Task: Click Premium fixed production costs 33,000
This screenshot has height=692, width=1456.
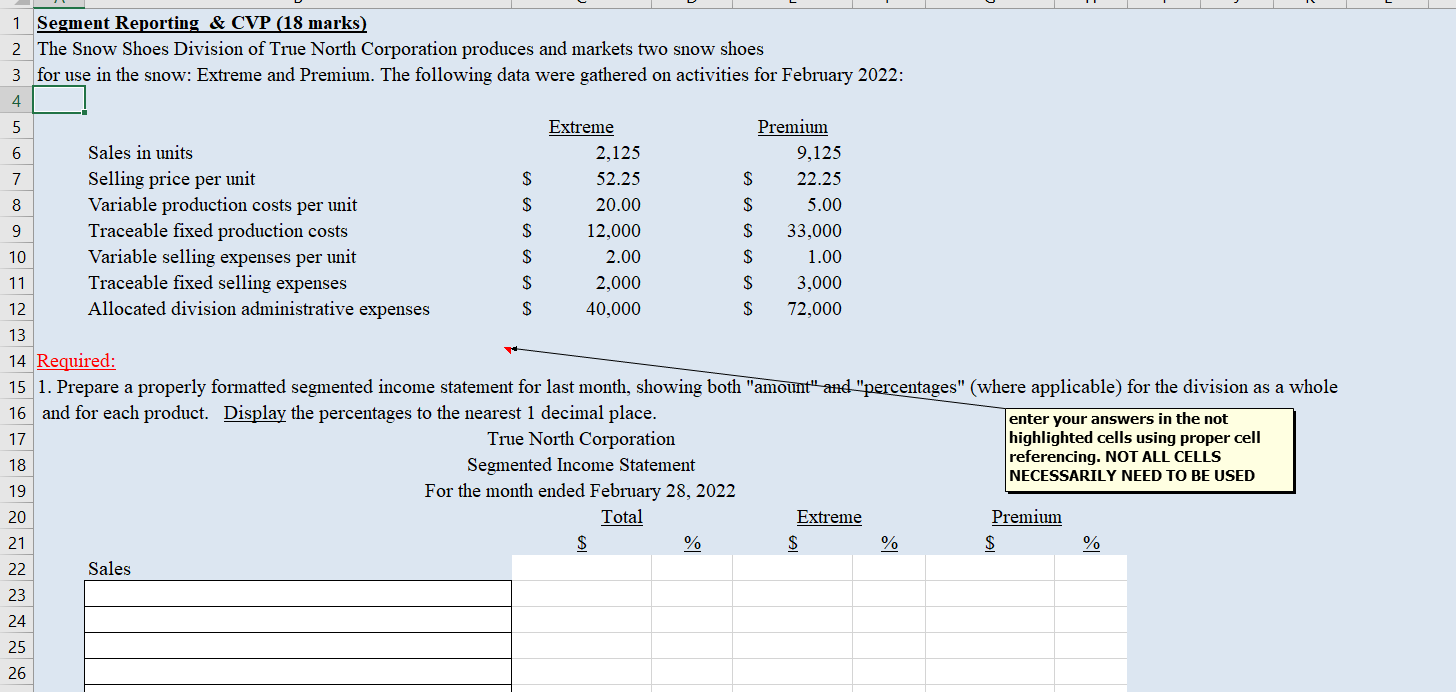Action: [815, 231]
